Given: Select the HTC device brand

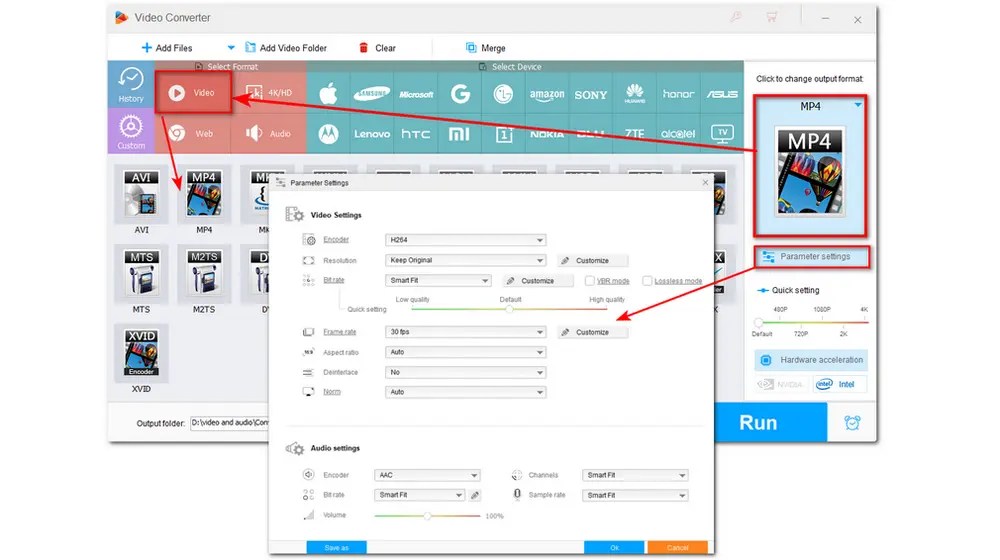Looking at the screenshot, I should click(416, 134).
